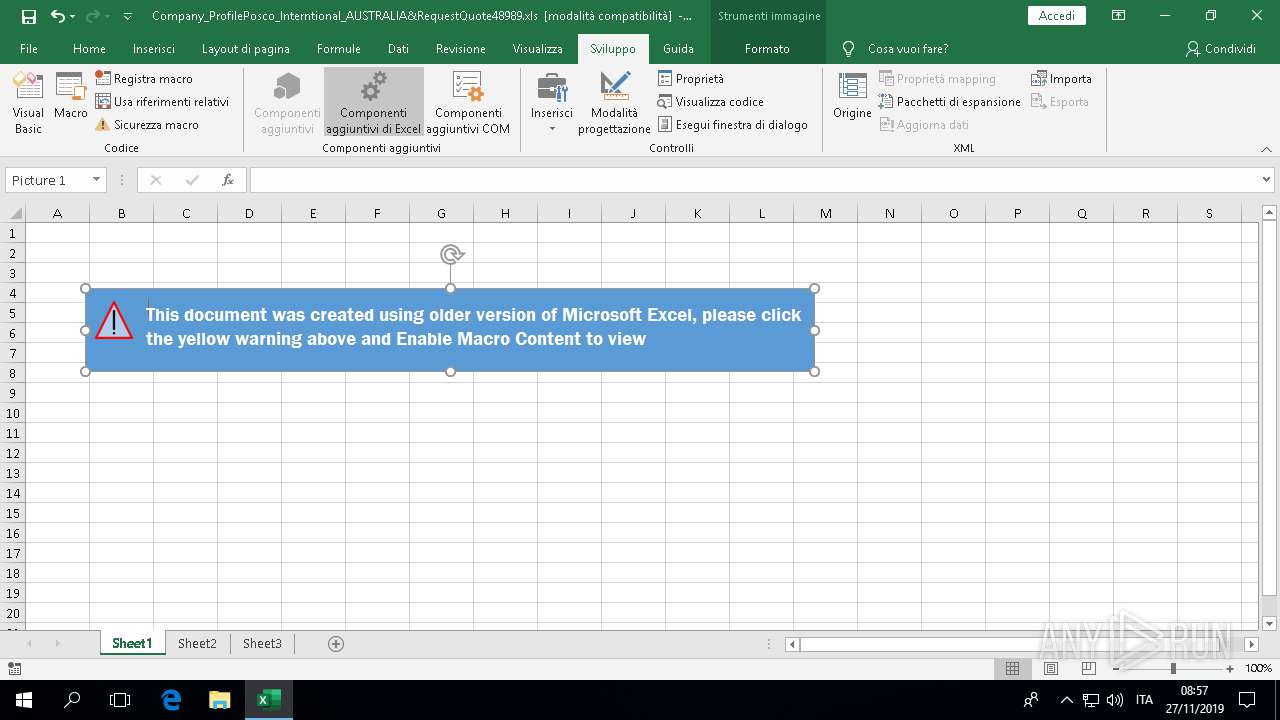Open the Formato picture tools tab
Image resolution: width=1280 pixels, height=720 pixels.
[x=767, y=48]
